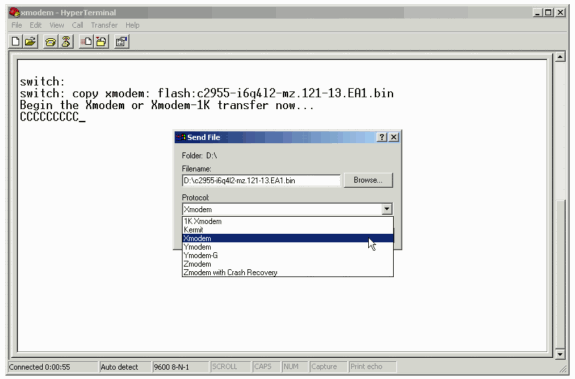Close the Send File dialog

(x=394, y=137)
